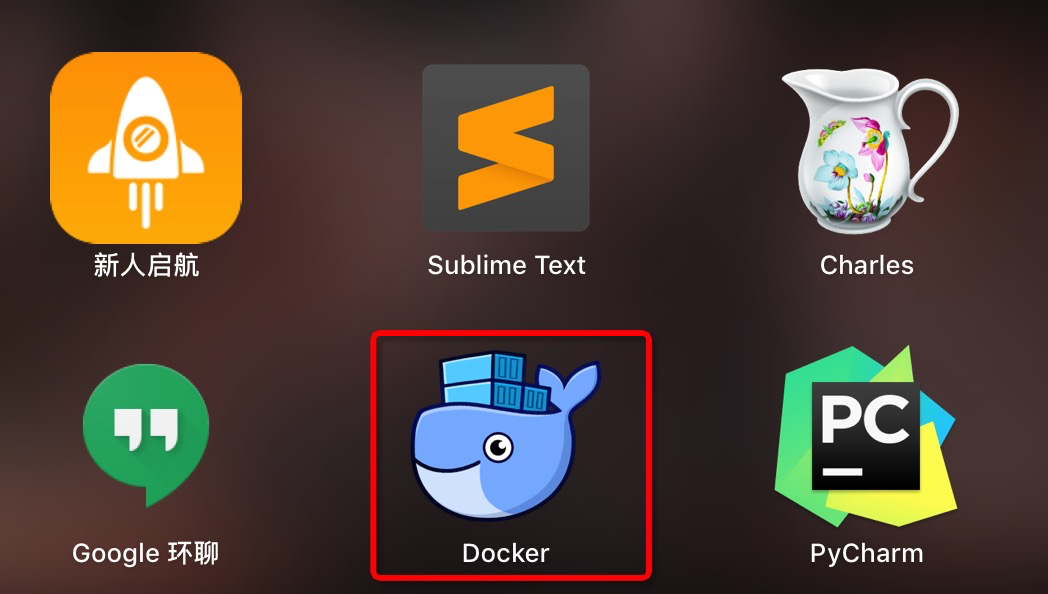Click the PyCharm label text
Image resolution: width=1048 pixels, height=594 pixels.
pos(866,553)
